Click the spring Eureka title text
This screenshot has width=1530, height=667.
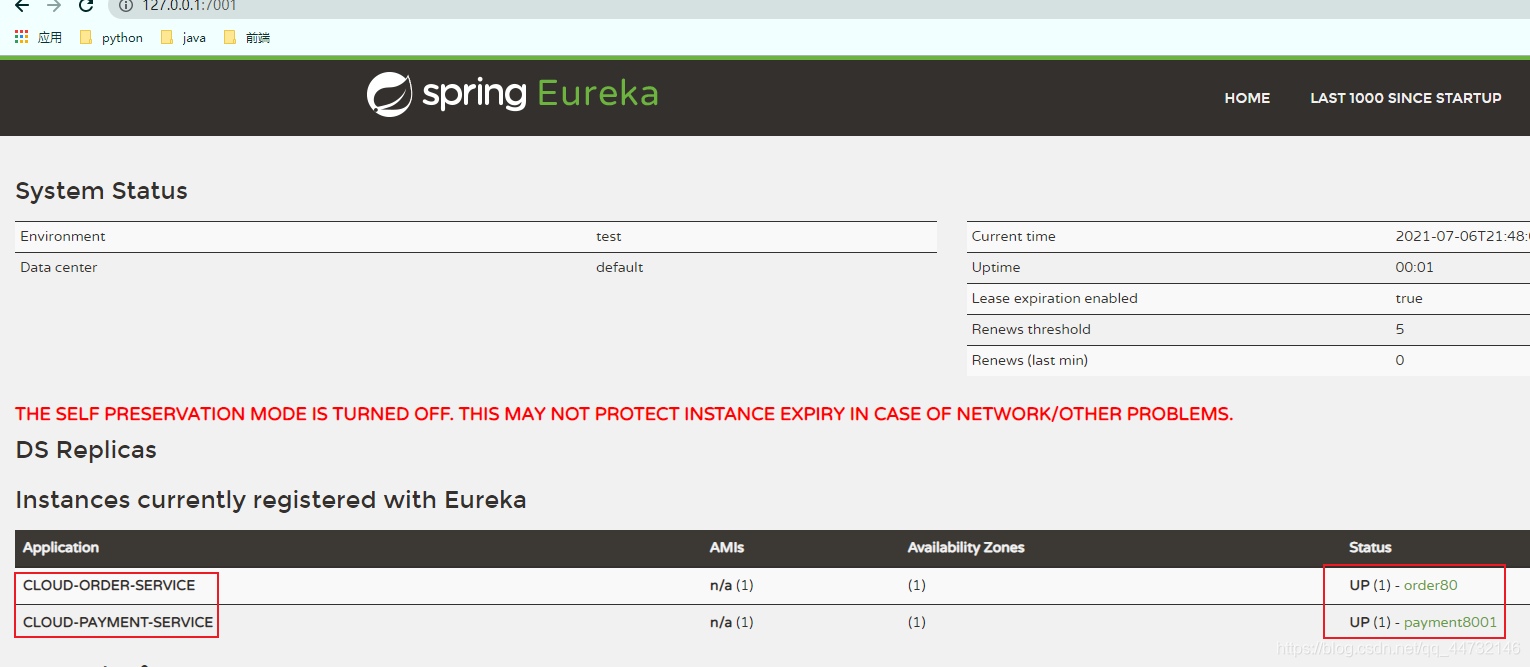pyautogui.click(x=540, y=93)
